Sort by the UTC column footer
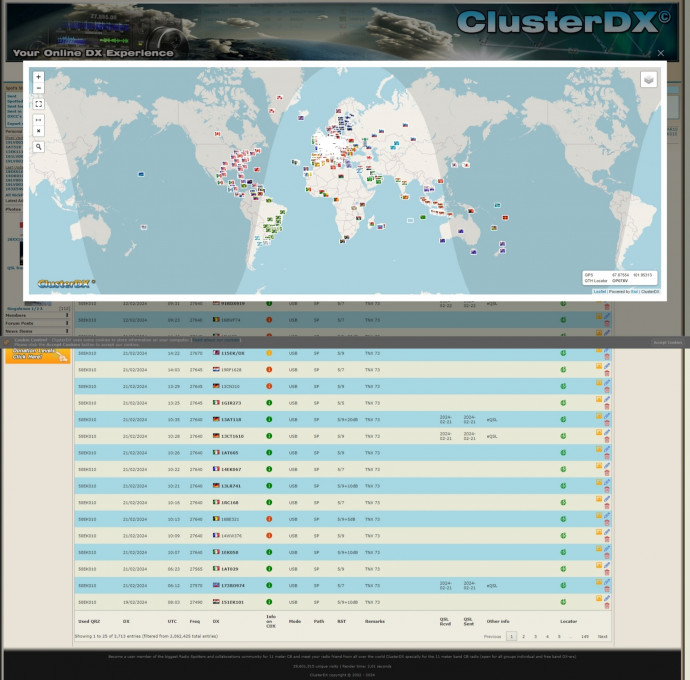Image resolution: width=690 pixels, height=680 pixels. (172, 621)
